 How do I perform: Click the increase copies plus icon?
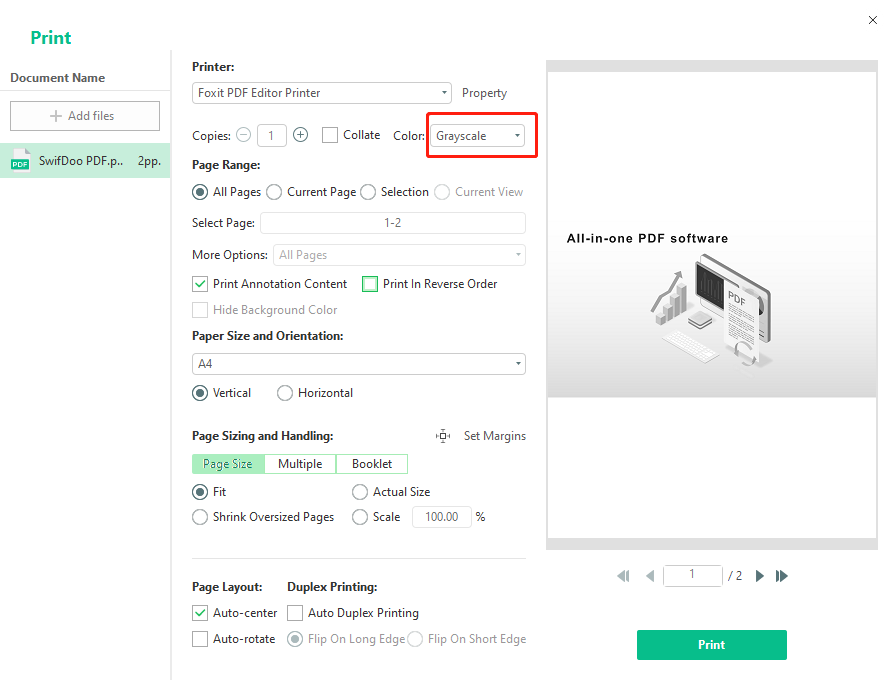(x=300, y=134)
